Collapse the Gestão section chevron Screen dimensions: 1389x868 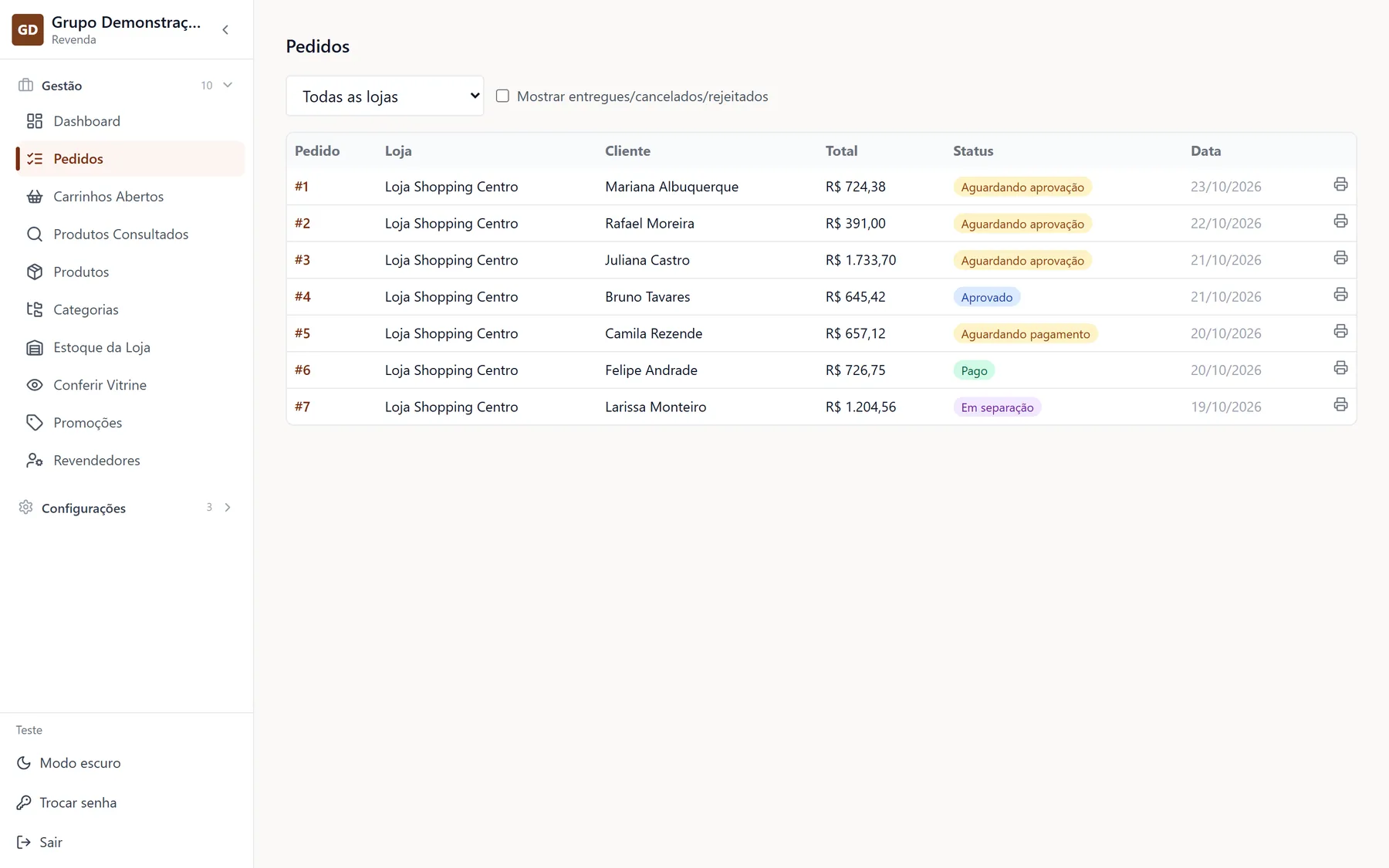point(228,85)
